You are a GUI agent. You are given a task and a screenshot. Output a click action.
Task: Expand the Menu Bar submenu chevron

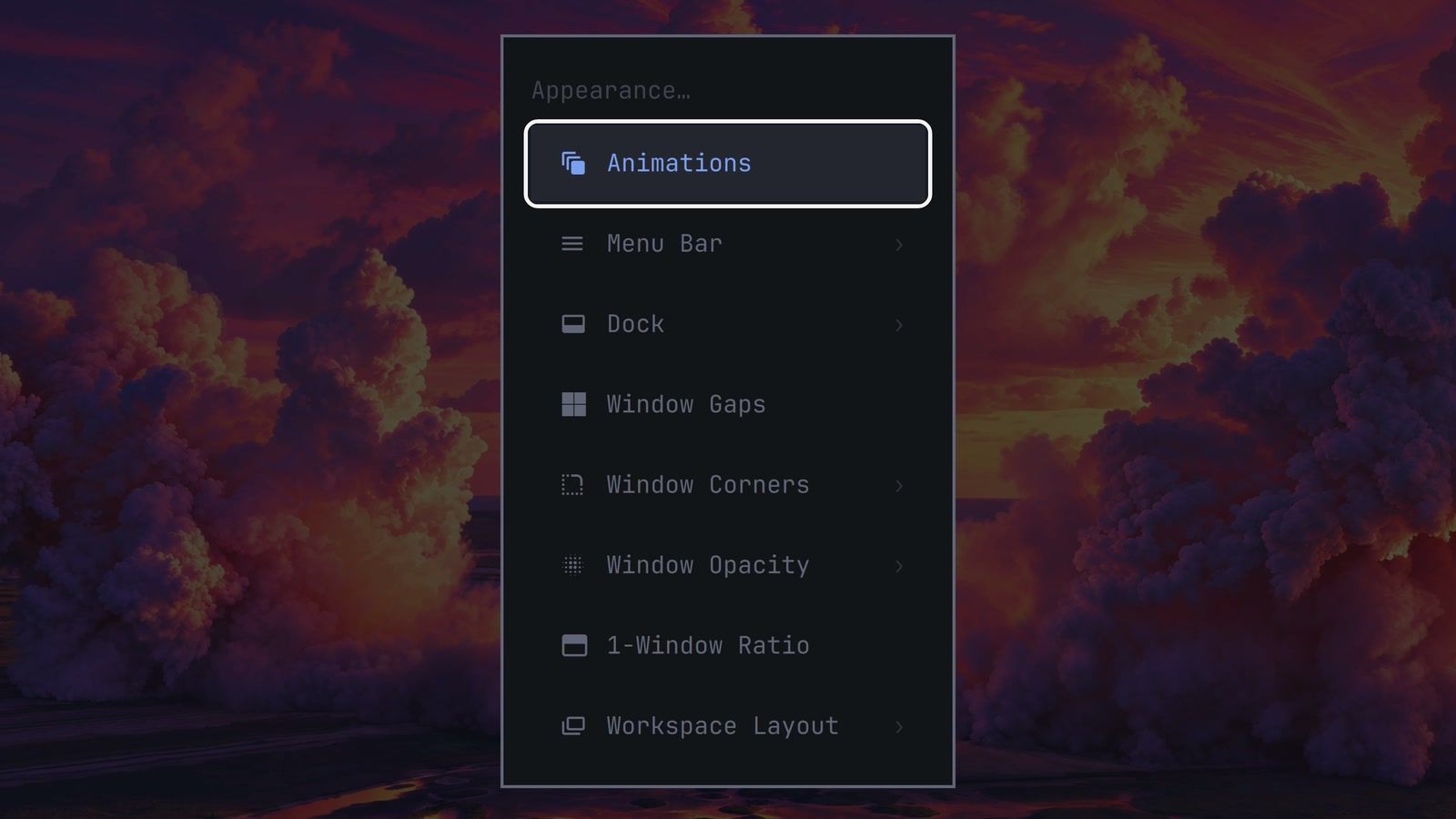tap(899, 244)
